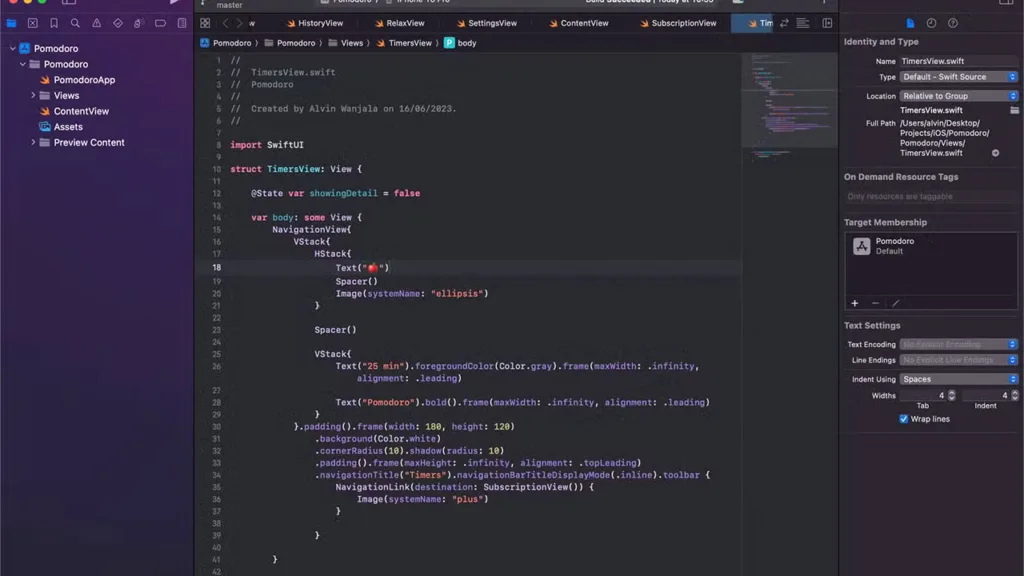Show the File inspector
The image size is (1024, 576).
pos(910,23)
